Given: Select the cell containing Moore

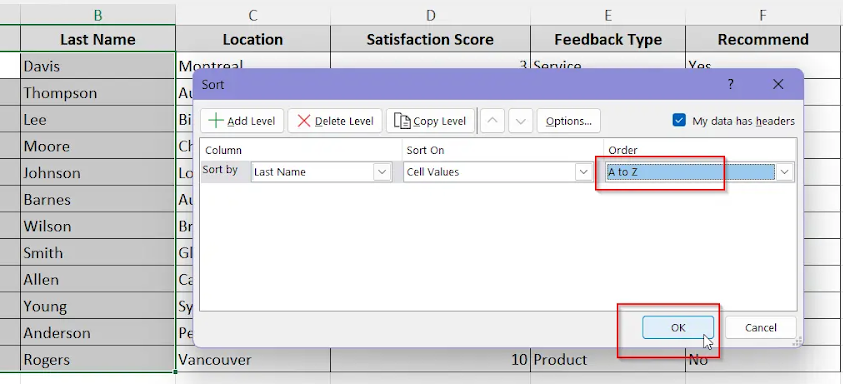Looking at the screenshot, I should click(x=98, y=146).
